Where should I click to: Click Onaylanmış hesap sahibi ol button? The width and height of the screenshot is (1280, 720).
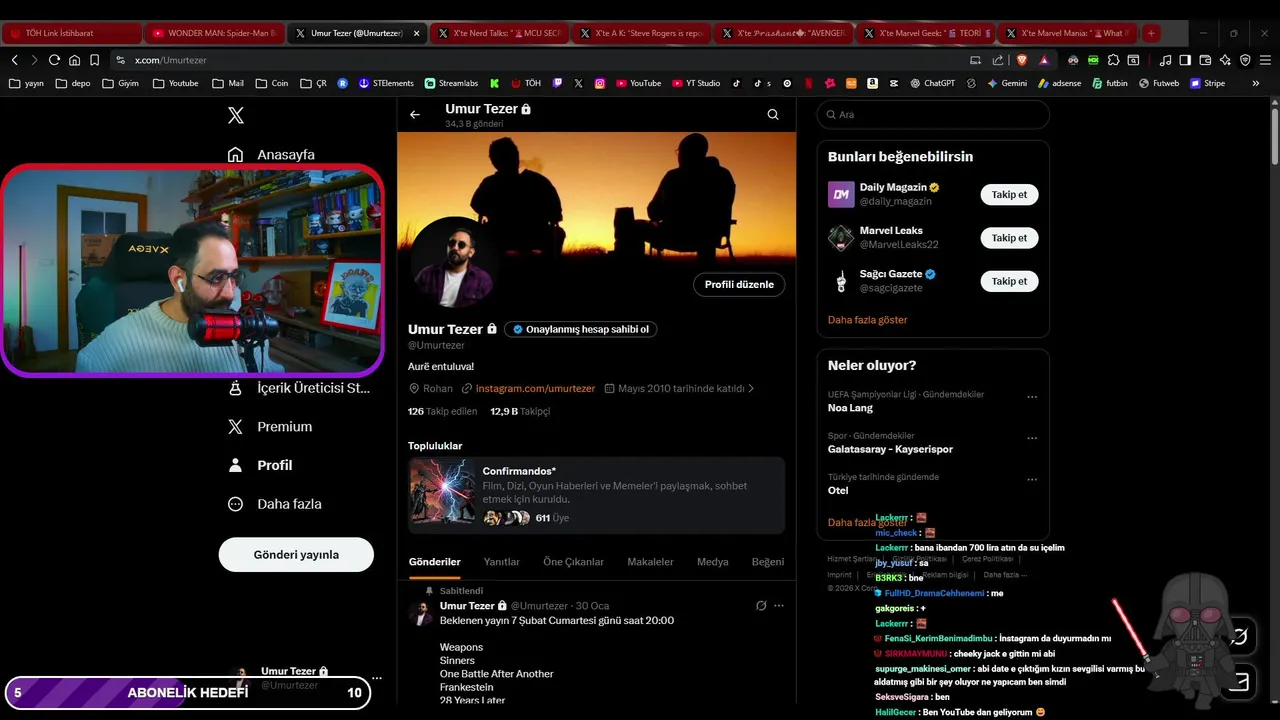(x=581, y=329)
